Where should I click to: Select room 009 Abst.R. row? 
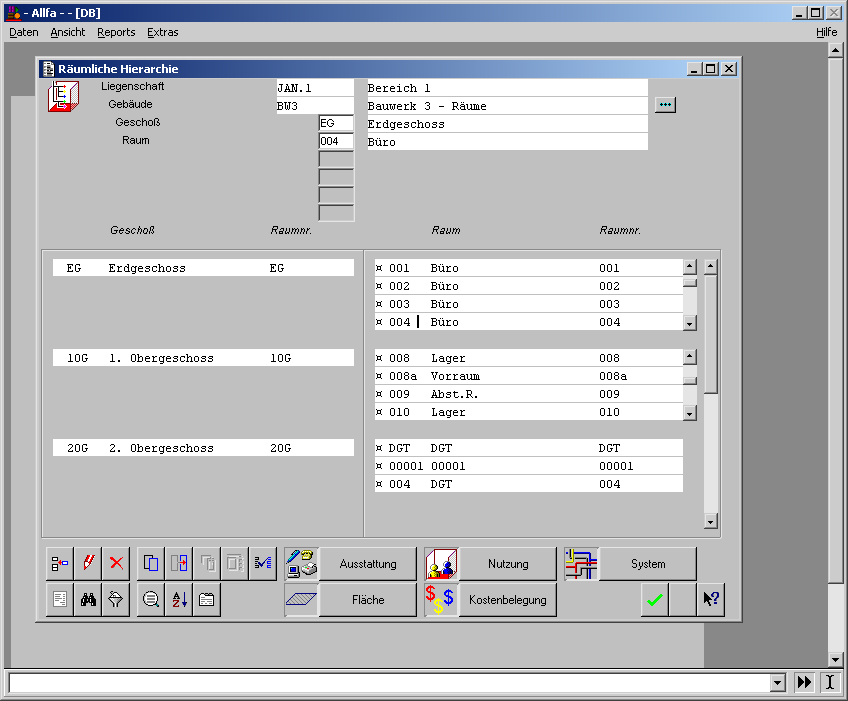(529, 393)
